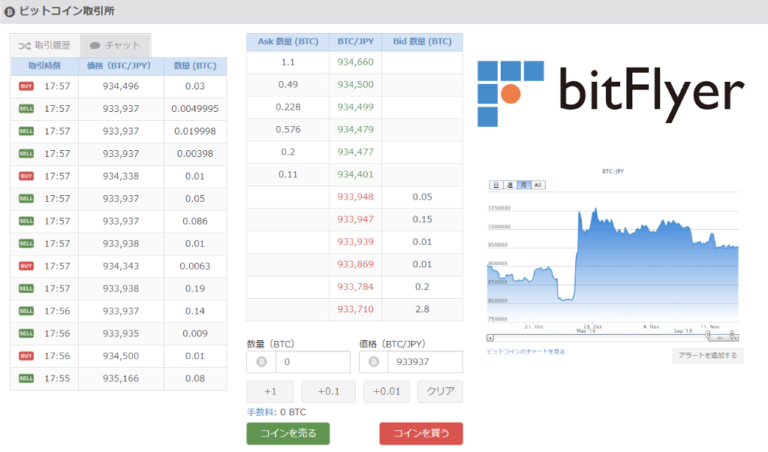768x452 pixels.
Task: Click the SELL badge in the 0.0049995 row
Action: click(x=26, y=109)
